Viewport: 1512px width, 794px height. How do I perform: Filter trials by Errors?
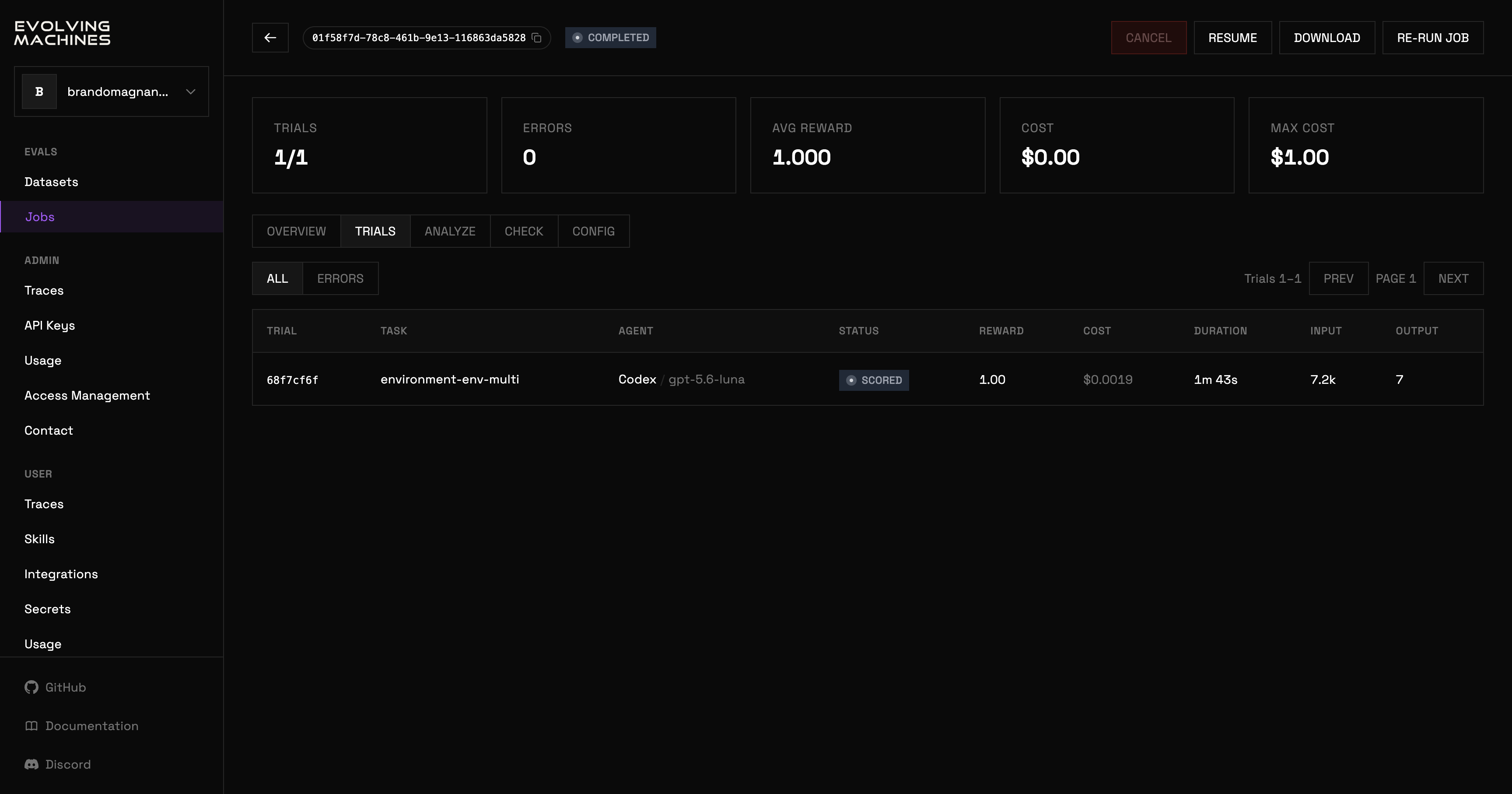point(340,278)
